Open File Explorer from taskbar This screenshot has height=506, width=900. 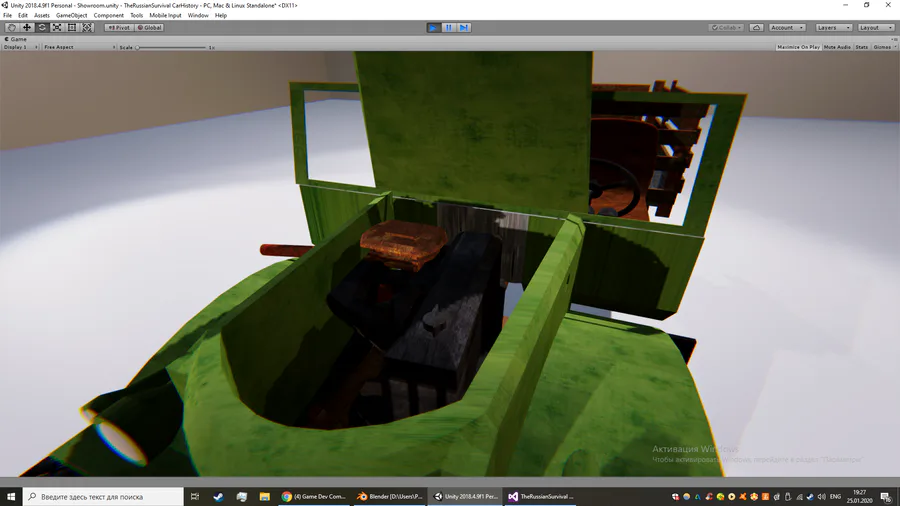click(264, 497)
